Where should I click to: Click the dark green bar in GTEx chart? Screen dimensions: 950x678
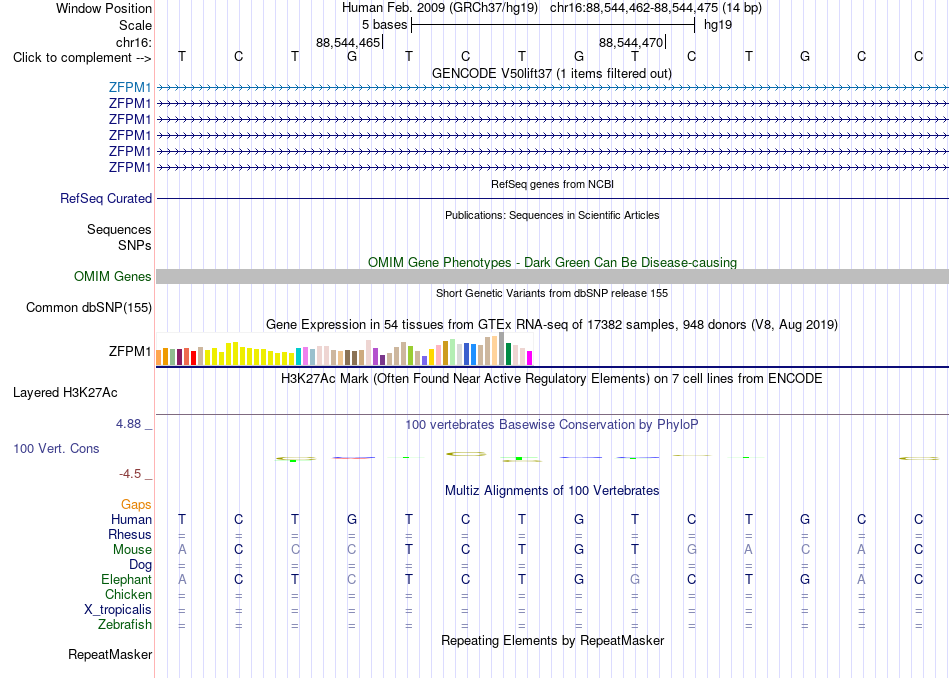(x=508, y=354)
